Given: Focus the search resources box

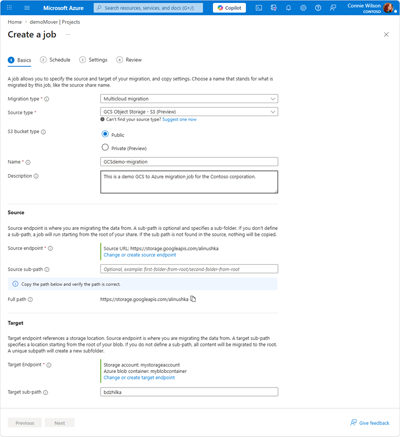Looking at the screenshot, I should [148, 8].
